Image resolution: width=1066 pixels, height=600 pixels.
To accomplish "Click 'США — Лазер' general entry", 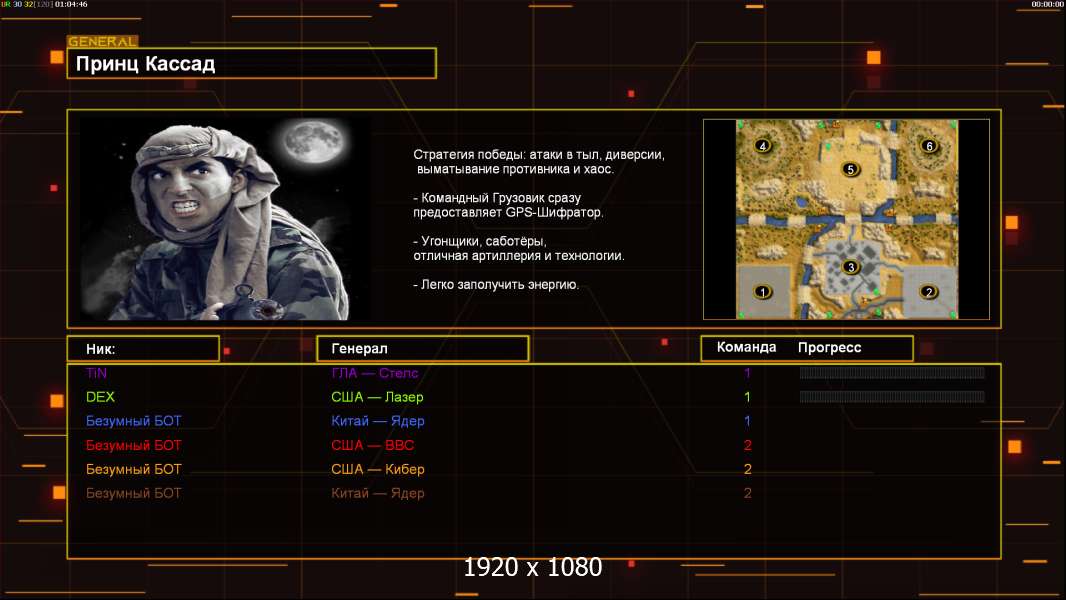I will click(377, 397).
